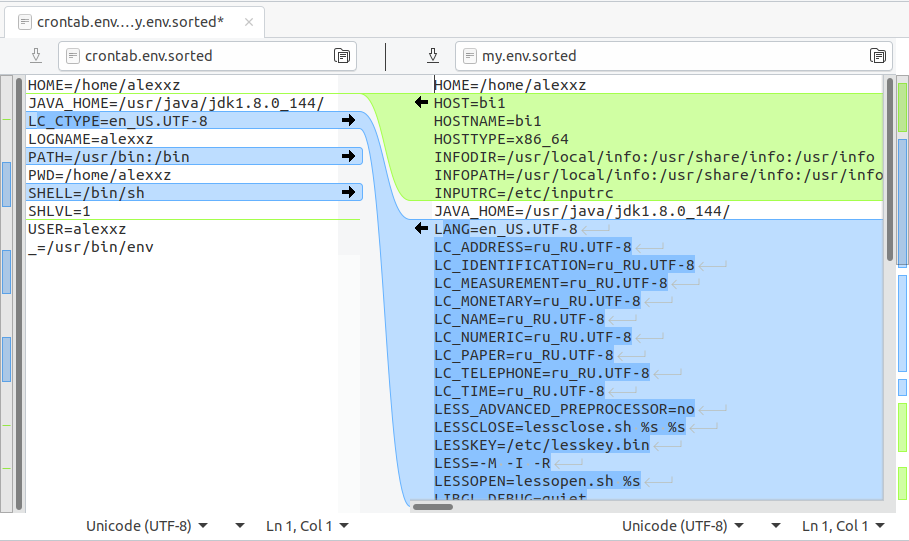Click line LOGNAME=alexxz
909x541 pixels.
coord(90,139)
